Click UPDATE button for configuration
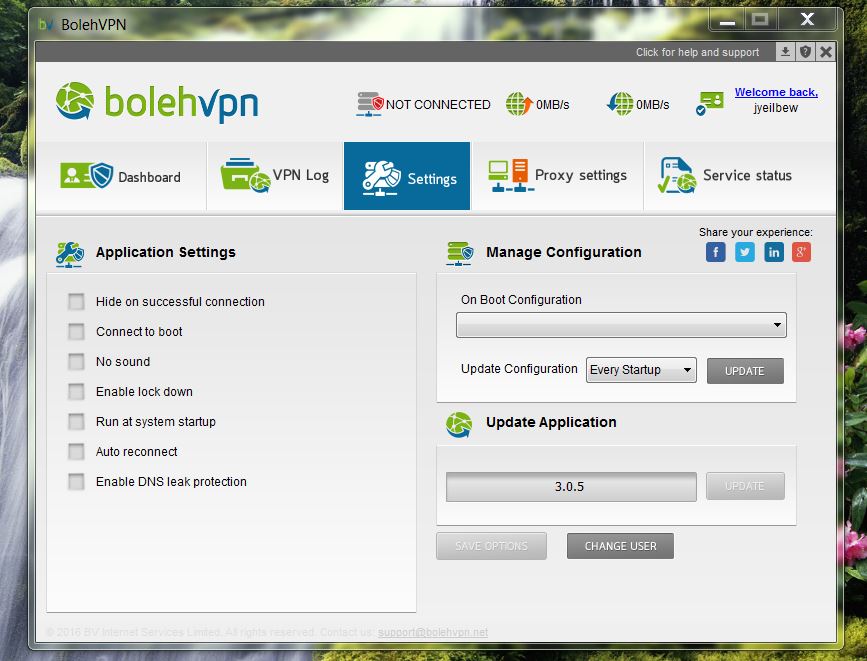Viewport: 867px width, 661px height. [x=745, y=371]
